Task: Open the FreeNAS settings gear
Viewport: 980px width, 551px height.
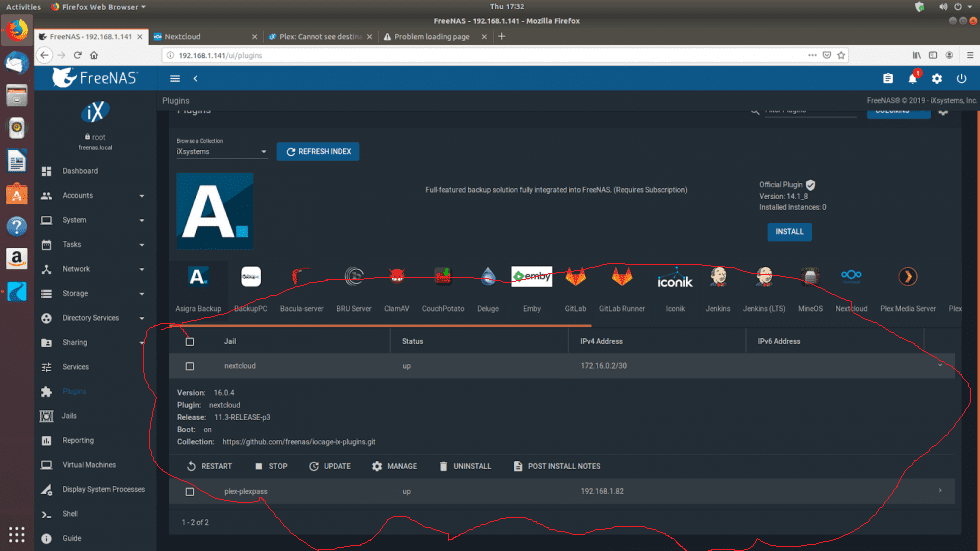Action: click(x=936, y=79)
